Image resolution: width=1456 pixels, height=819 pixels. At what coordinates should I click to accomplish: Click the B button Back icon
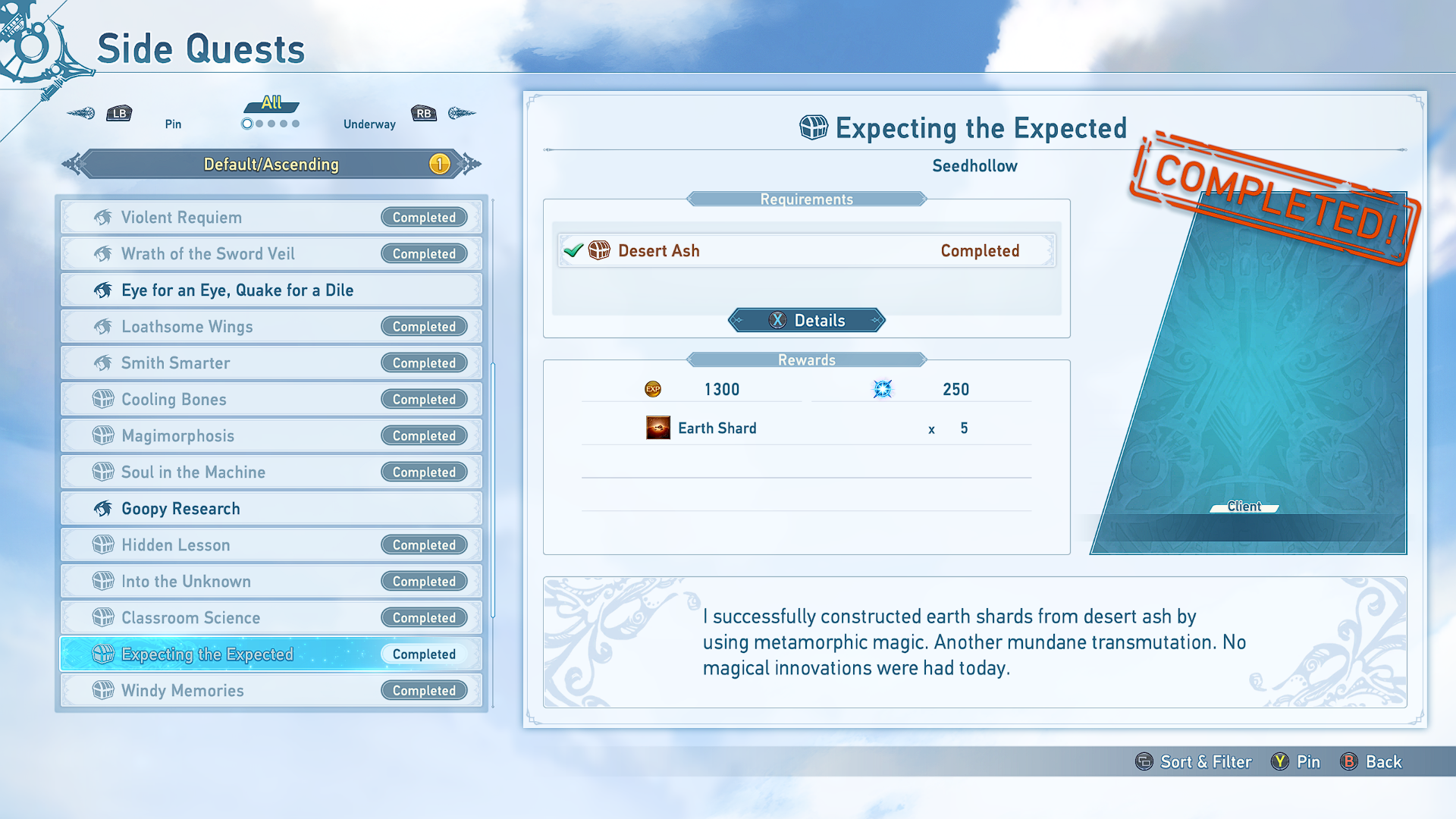1349,761
